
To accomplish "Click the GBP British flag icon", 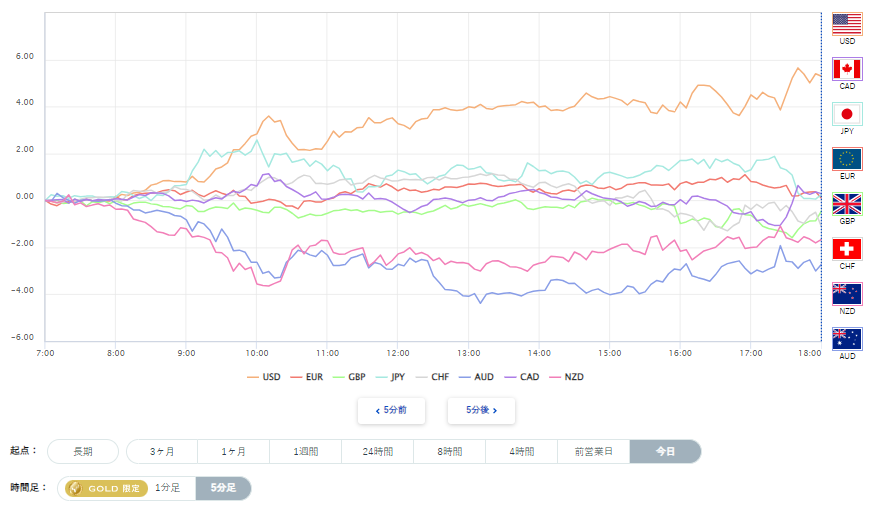I will (847, 204).
